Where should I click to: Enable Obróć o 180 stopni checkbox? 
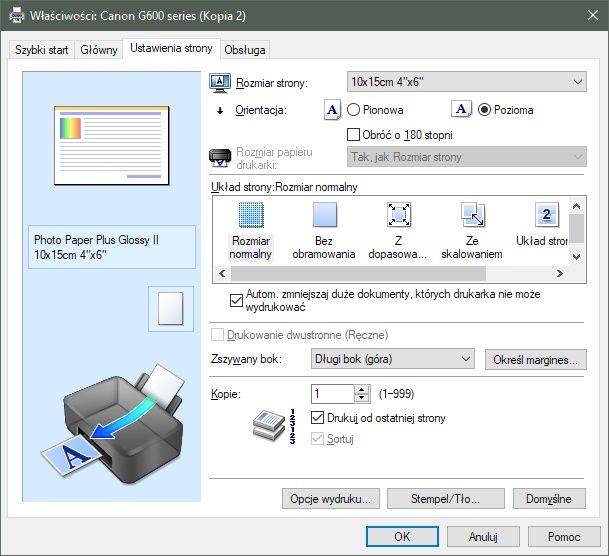[x=353, y=135]
